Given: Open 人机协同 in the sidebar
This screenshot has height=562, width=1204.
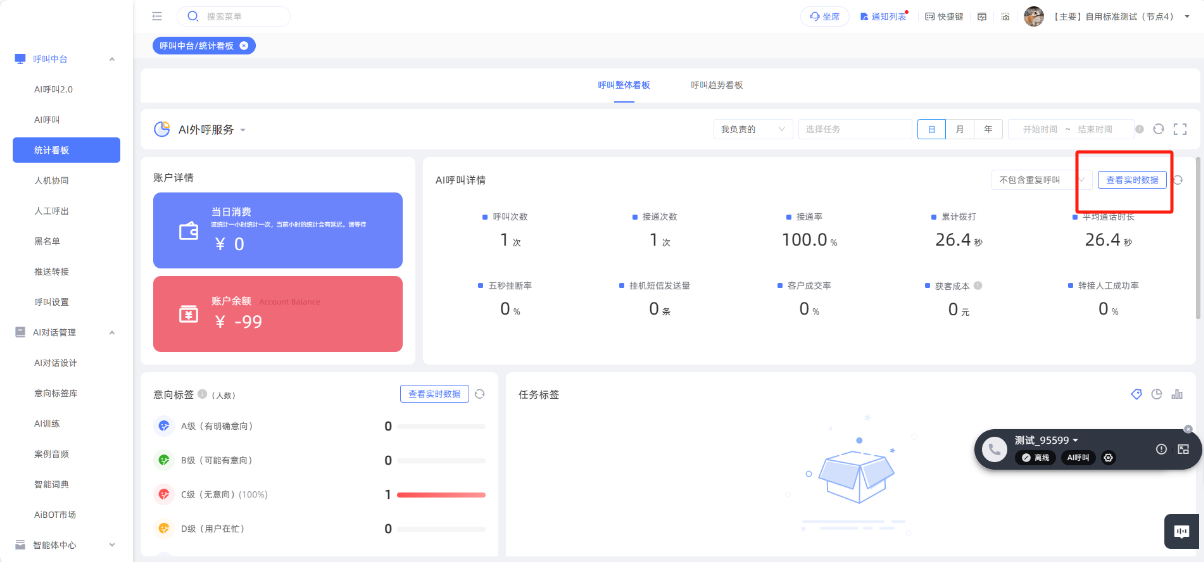Looking at the screenshot, I should (x=51, y=181).
